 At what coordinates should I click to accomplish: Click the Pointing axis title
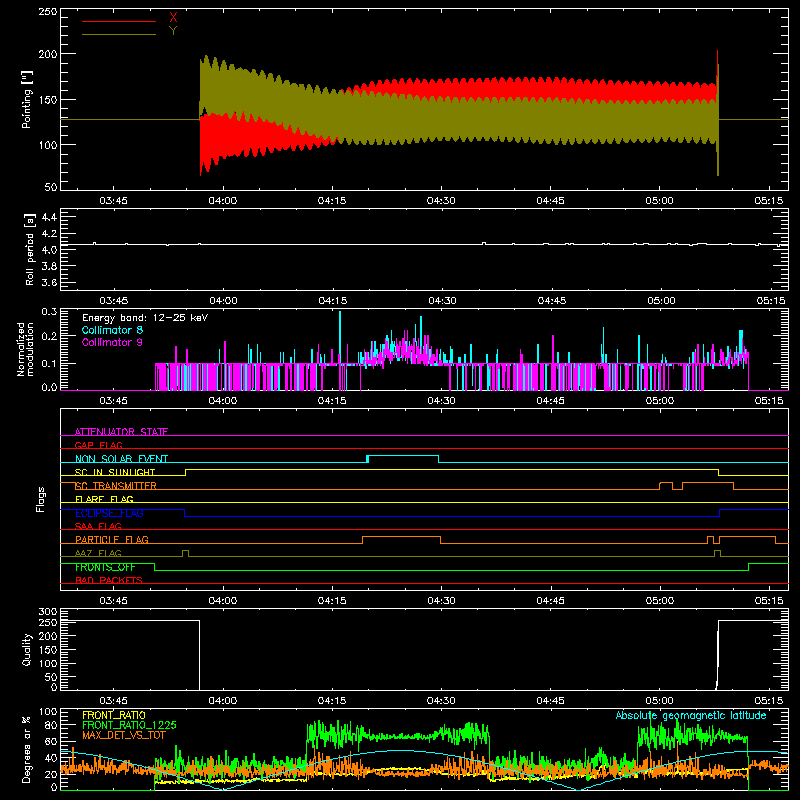click(x=27, y=99)
